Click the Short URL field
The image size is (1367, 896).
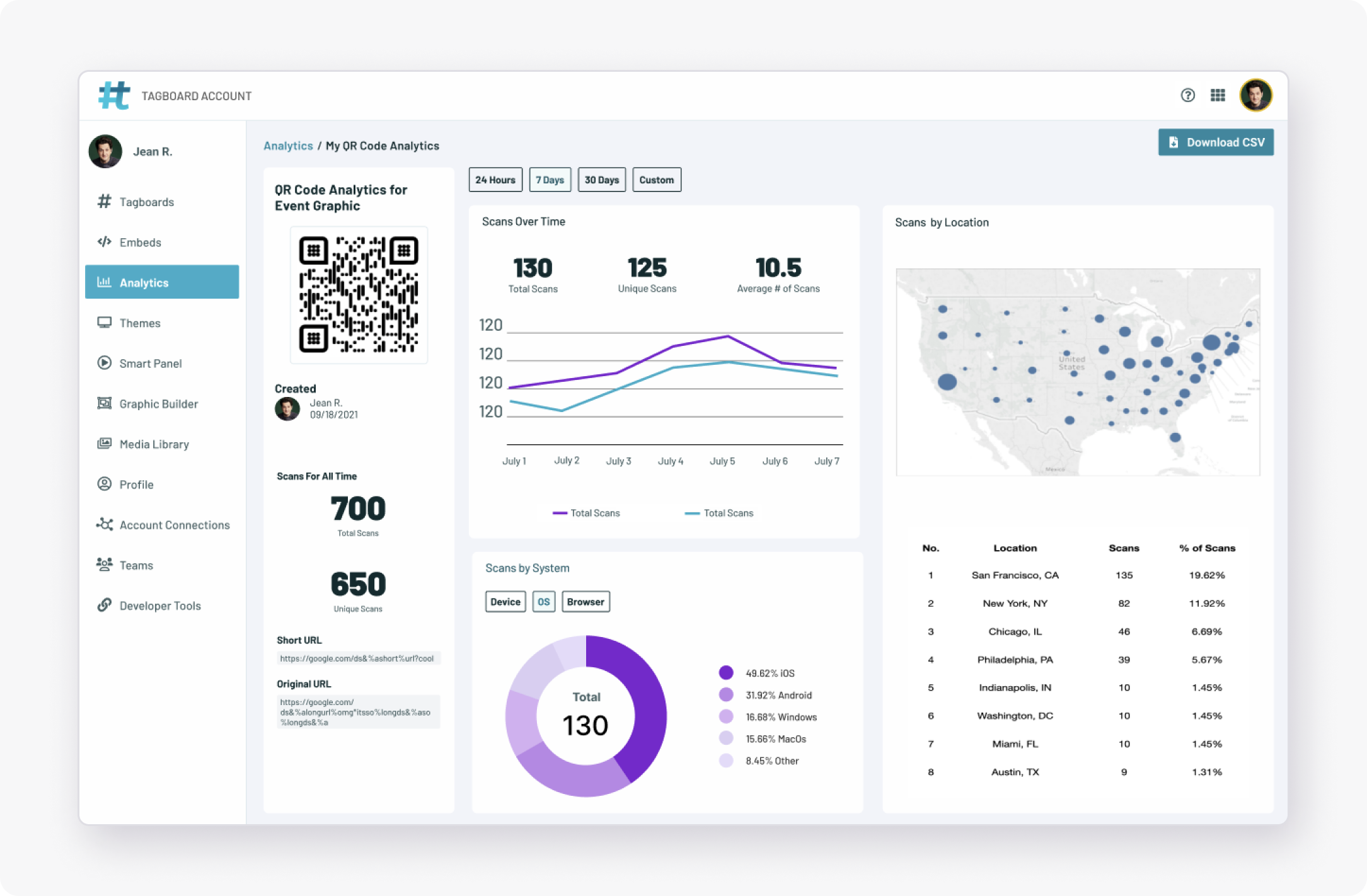357,658
